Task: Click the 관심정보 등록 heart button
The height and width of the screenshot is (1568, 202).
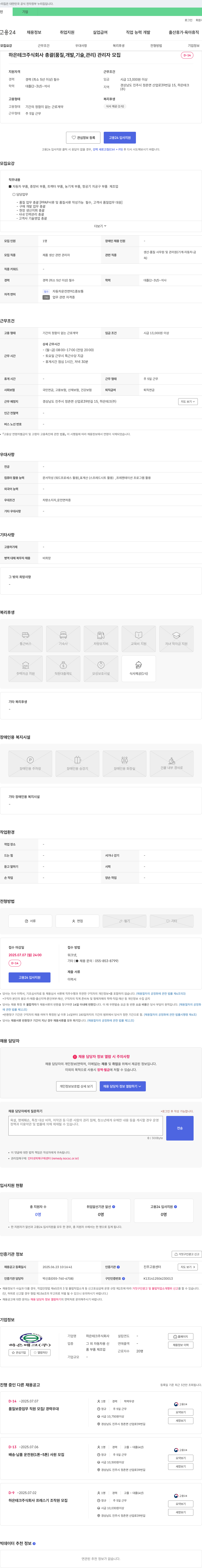Action: tap(83, 138)
